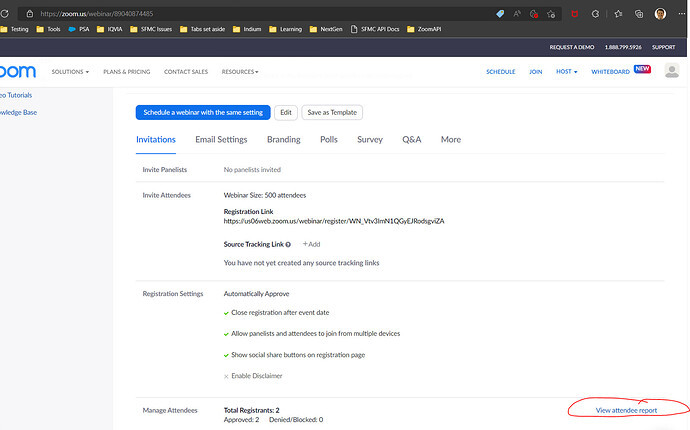Click the Schedule link in header
The image size is (690, 430).
click(x=500, y=72)
